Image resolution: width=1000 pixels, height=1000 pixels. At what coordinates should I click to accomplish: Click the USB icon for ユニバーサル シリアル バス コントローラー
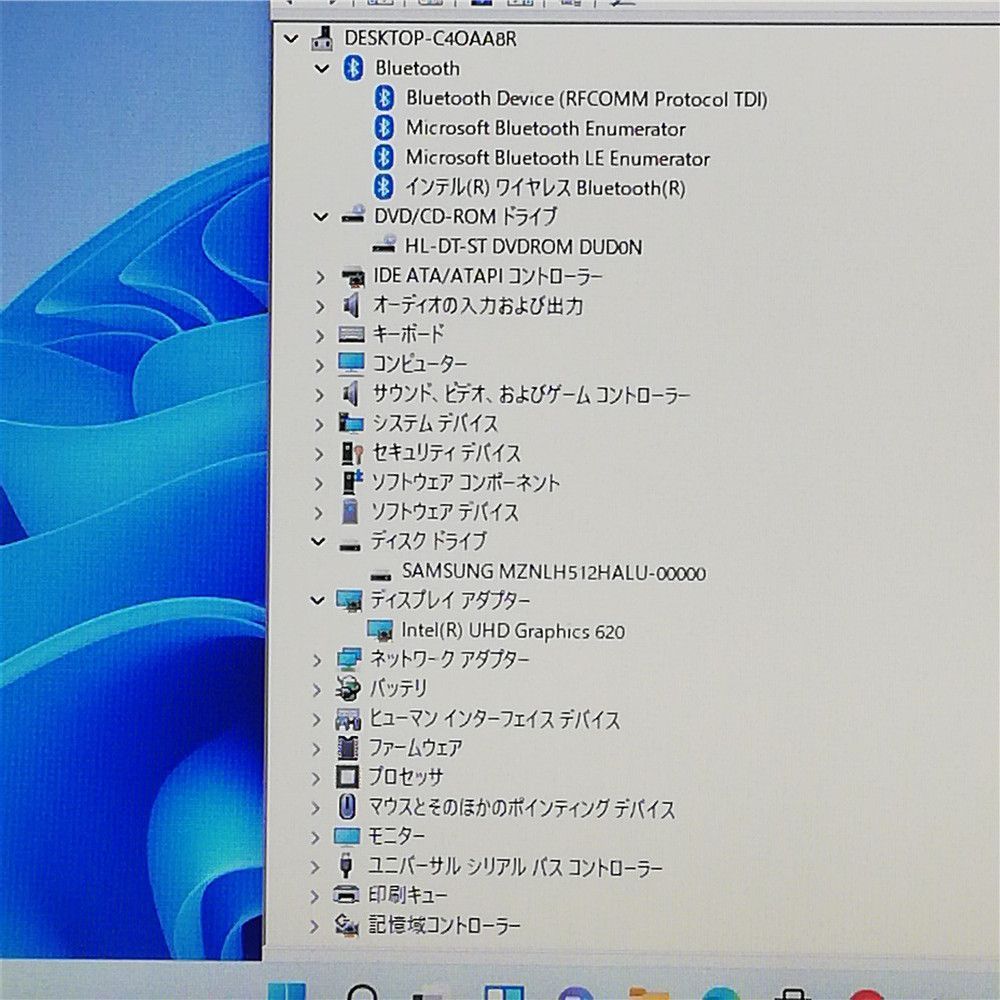[346, 866]
